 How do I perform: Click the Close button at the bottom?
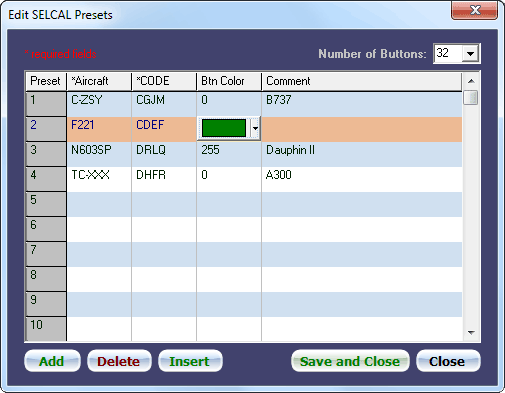tap(448, 361)
